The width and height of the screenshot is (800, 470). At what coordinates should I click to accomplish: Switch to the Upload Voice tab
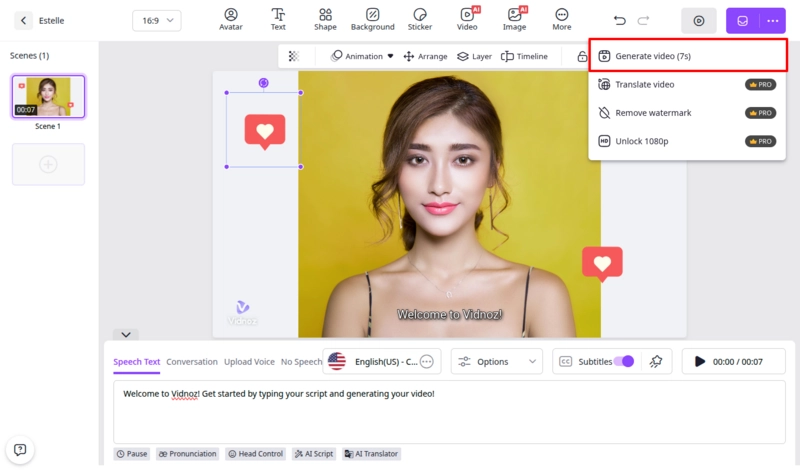249,361
